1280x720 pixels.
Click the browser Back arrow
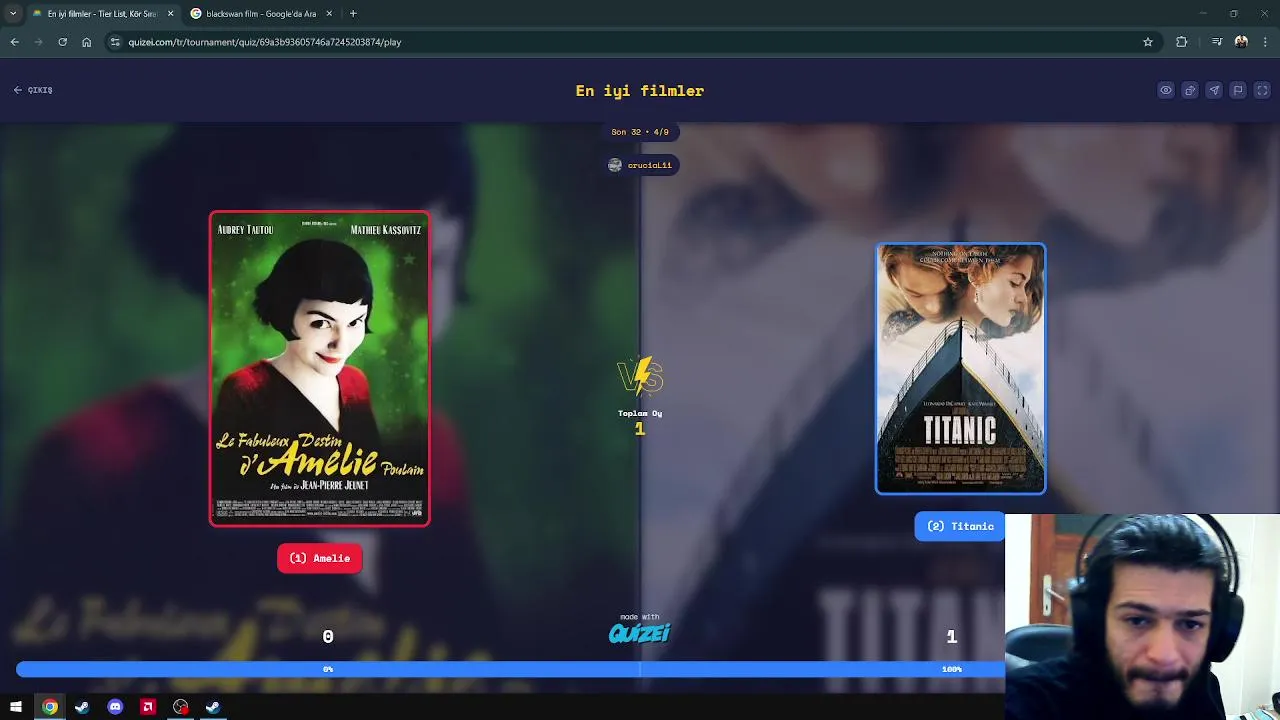[14, 42]
